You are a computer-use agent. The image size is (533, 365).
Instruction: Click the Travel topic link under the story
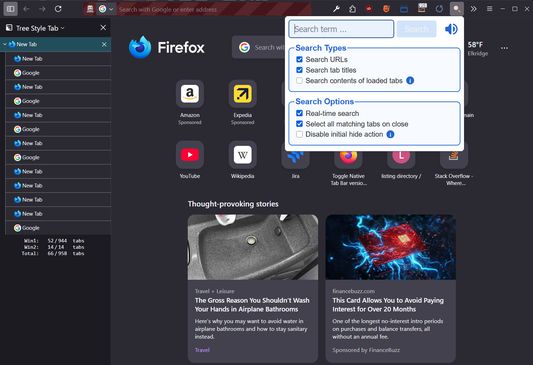tap(202, 350)
